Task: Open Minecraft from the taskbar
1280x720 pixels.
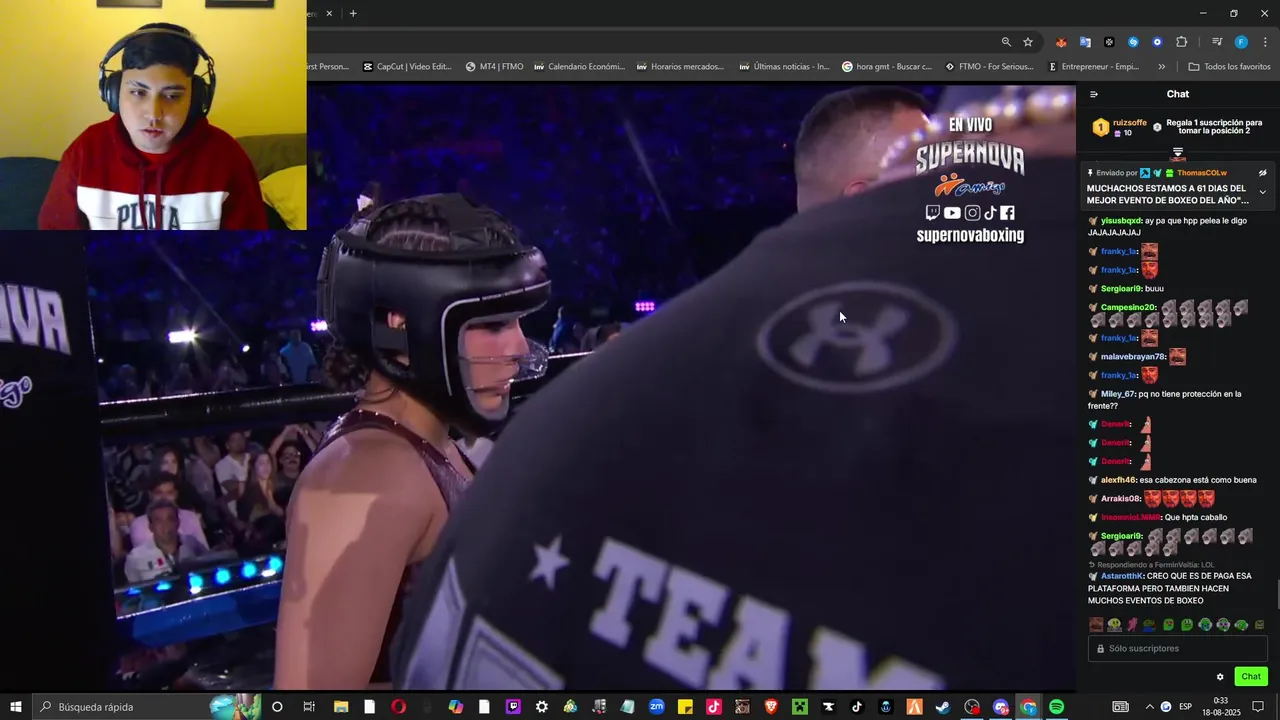Action: point(800,707)
